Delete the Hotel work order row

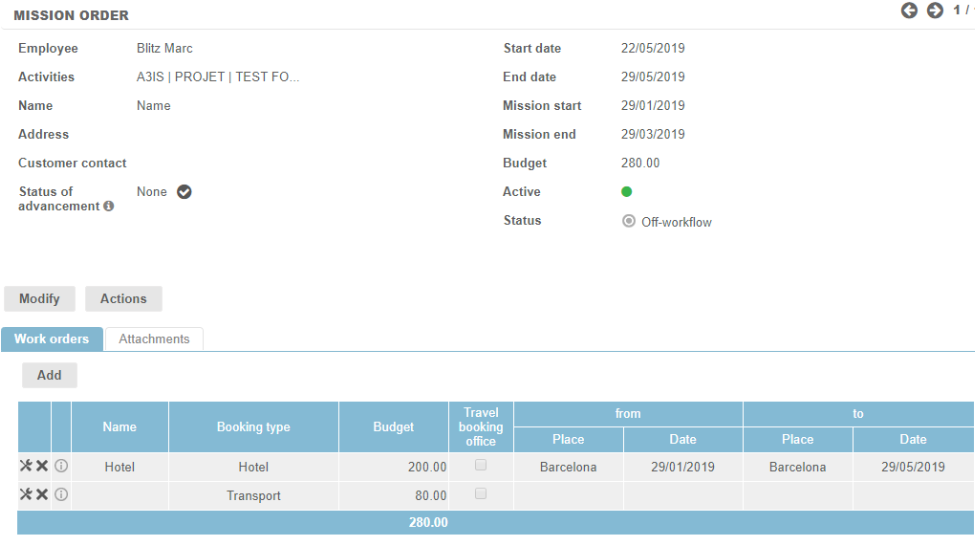tap(42, 466)
